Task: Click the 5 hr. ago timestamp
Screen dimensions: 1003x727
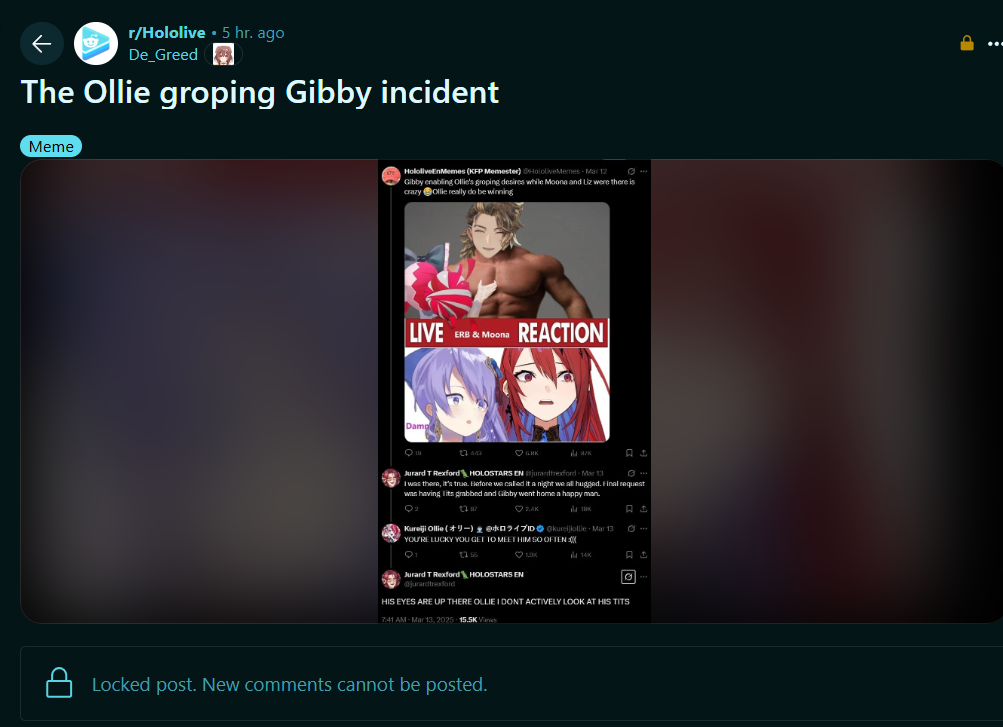Action: [253, 33]
